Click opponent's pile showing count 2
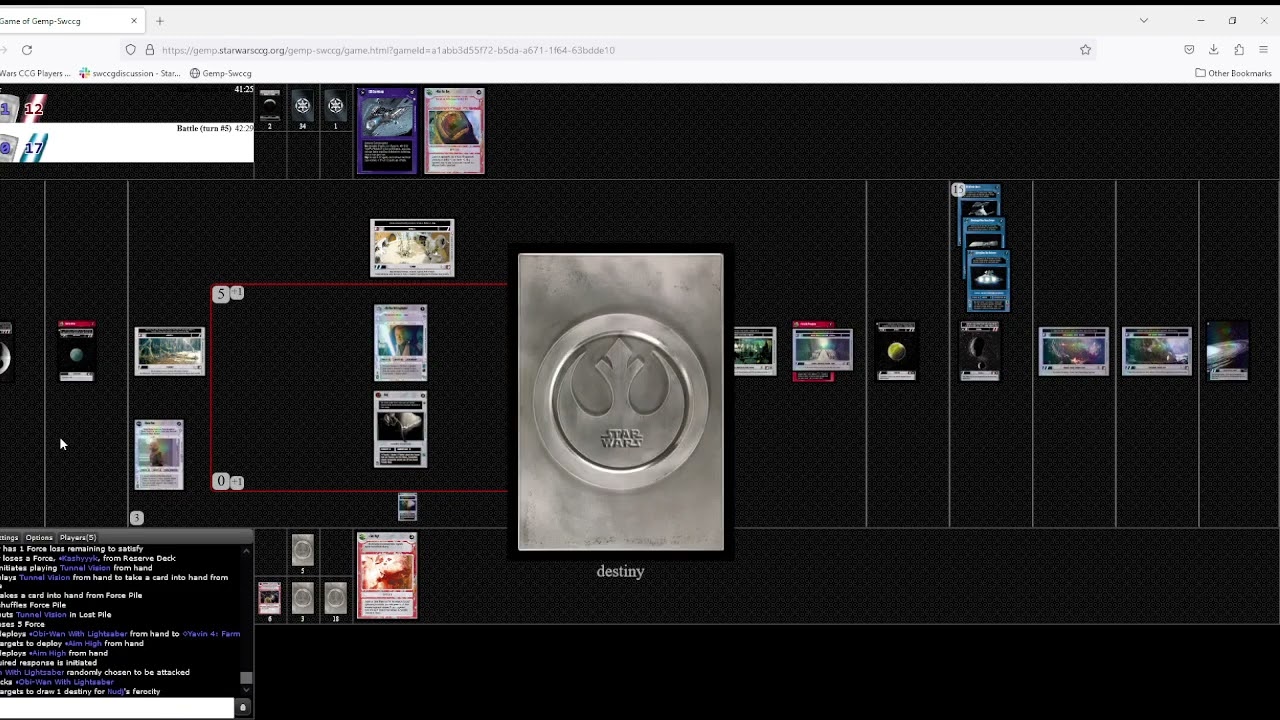The height and width of the screenshot is (720, 1280). click(x=269, y=106)
